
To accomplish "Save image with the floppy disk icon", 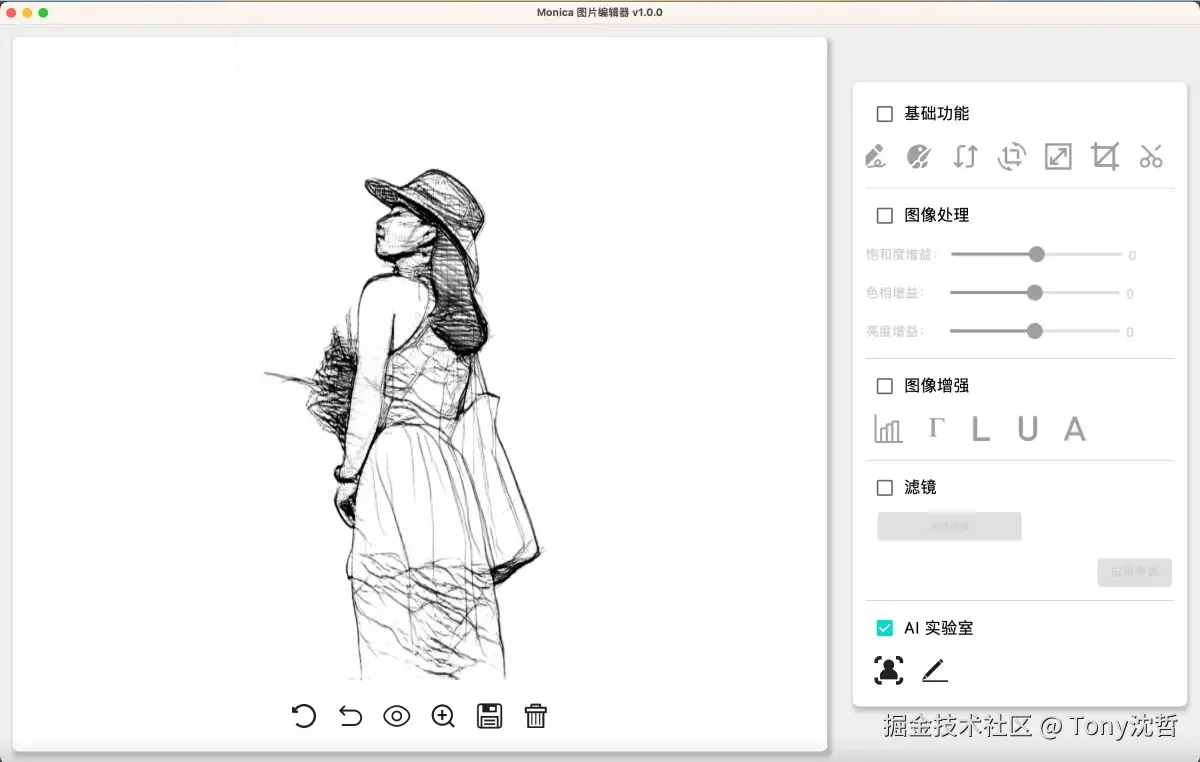I will click(490, 716).
